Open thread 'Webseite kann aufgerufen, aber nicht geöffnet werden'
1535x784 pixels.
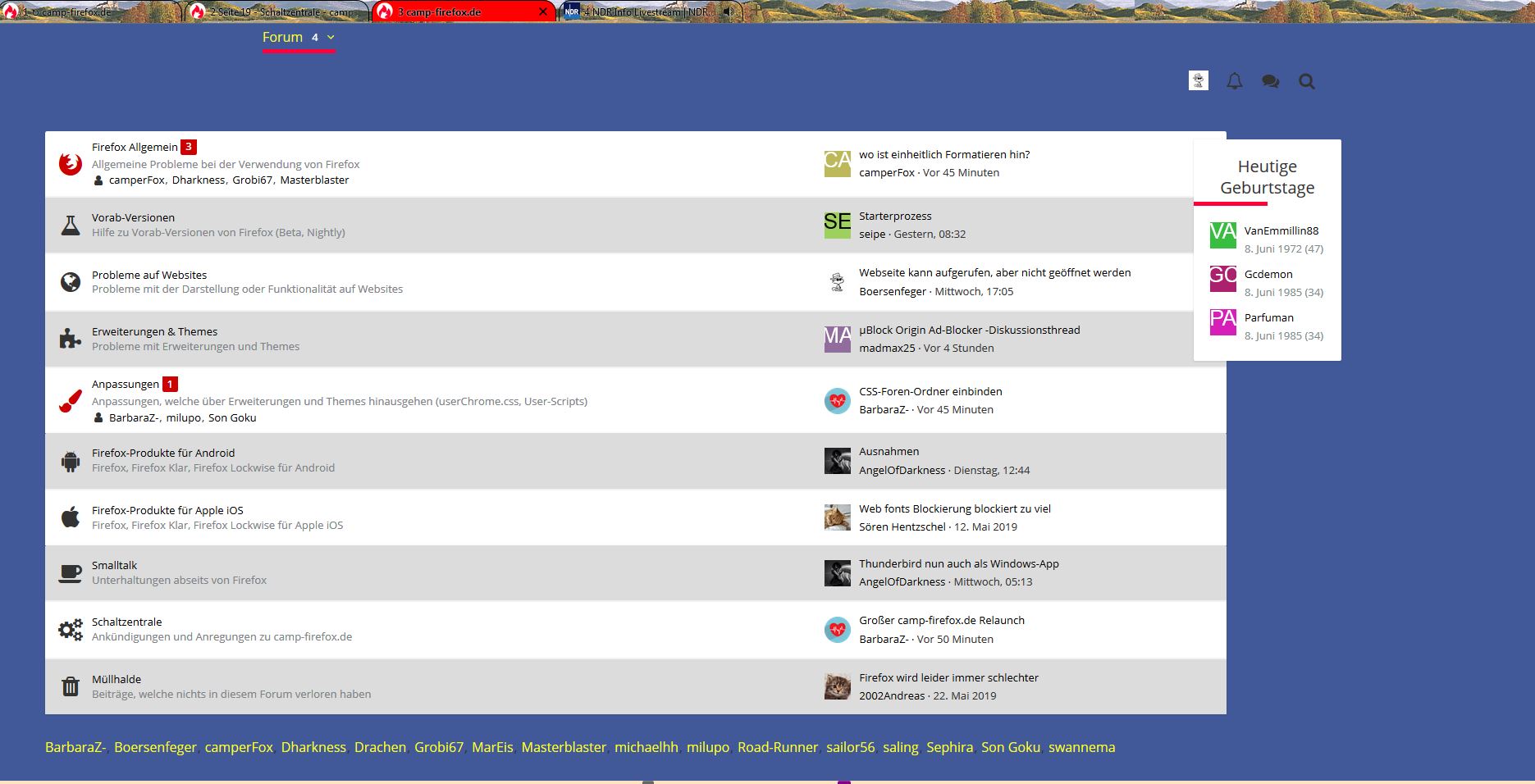(995, 272)
